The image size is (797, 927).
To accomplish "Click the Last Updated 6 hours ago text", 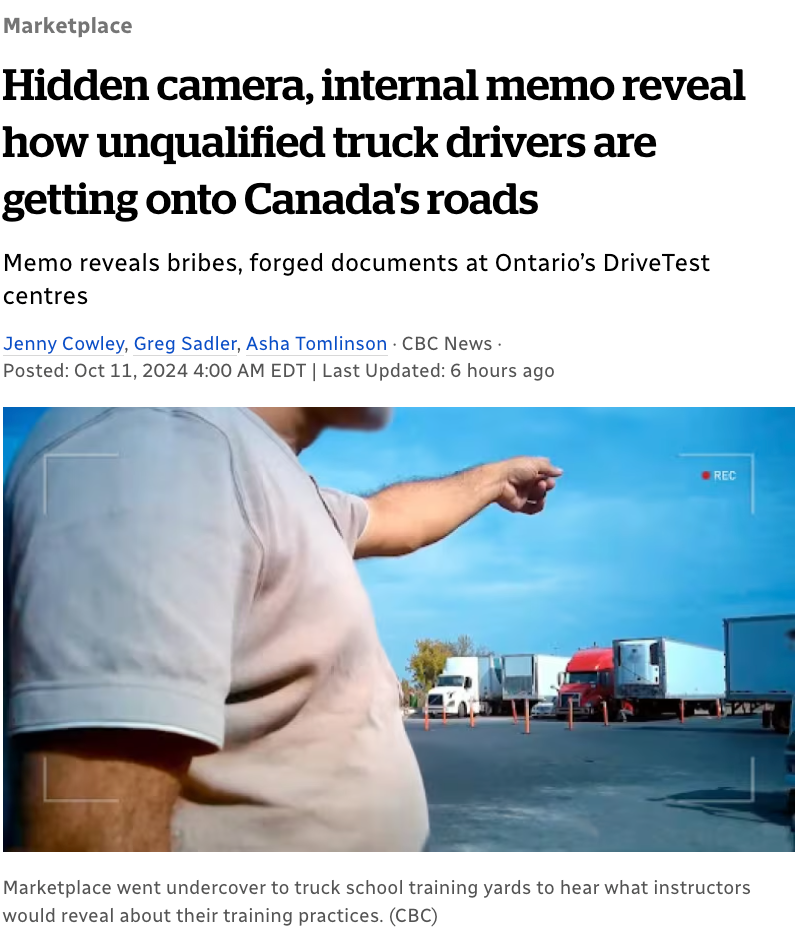I will pos(438,371).
